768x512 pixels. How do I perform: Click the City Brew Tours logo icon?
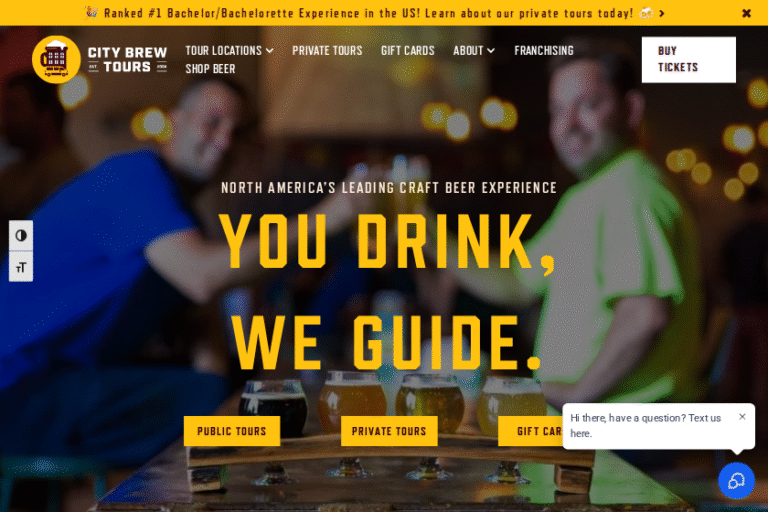pos(56,59)
